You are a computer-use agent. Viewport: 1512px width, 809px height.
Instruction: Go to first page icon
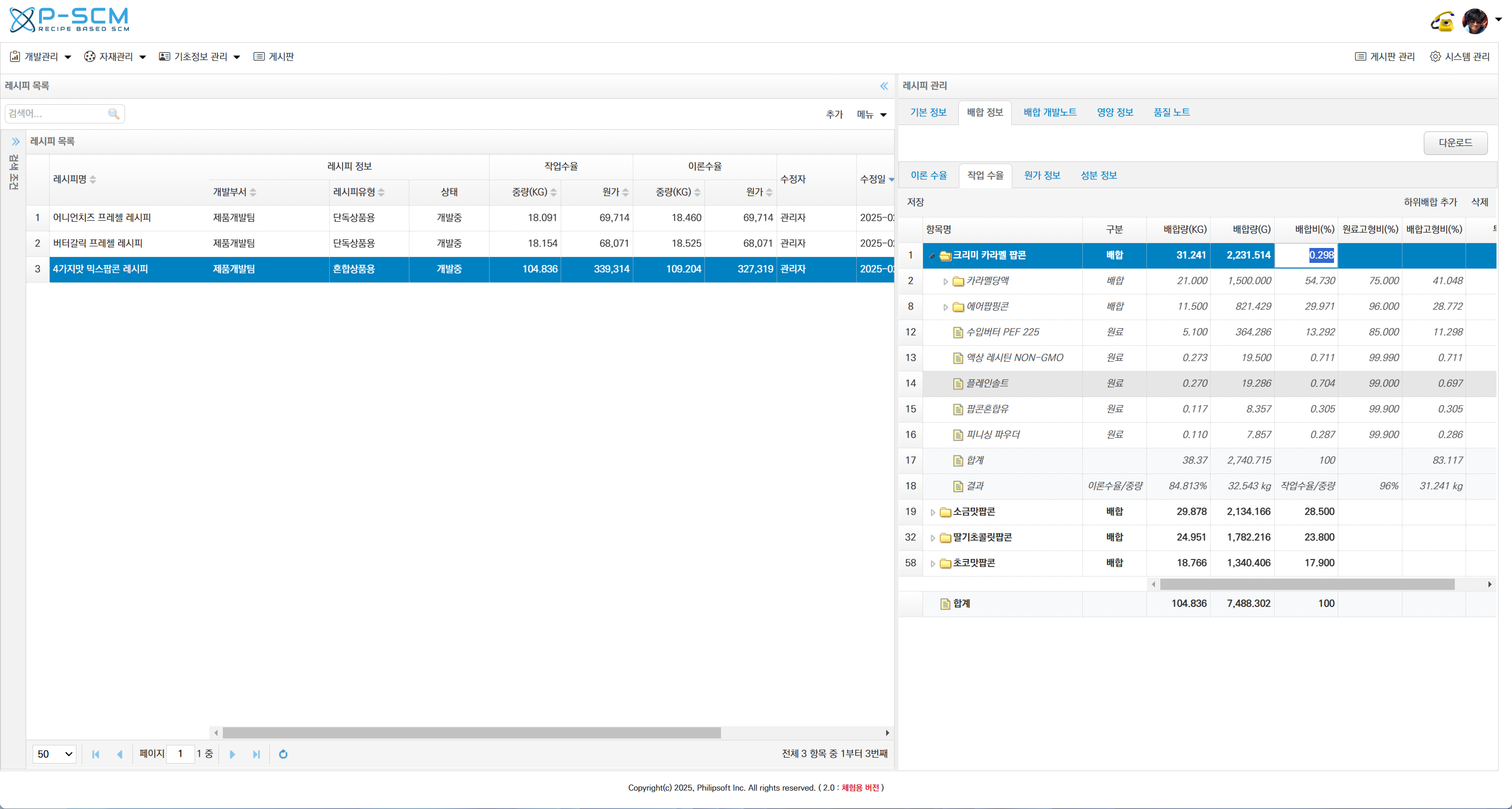[x=96, y=754]
